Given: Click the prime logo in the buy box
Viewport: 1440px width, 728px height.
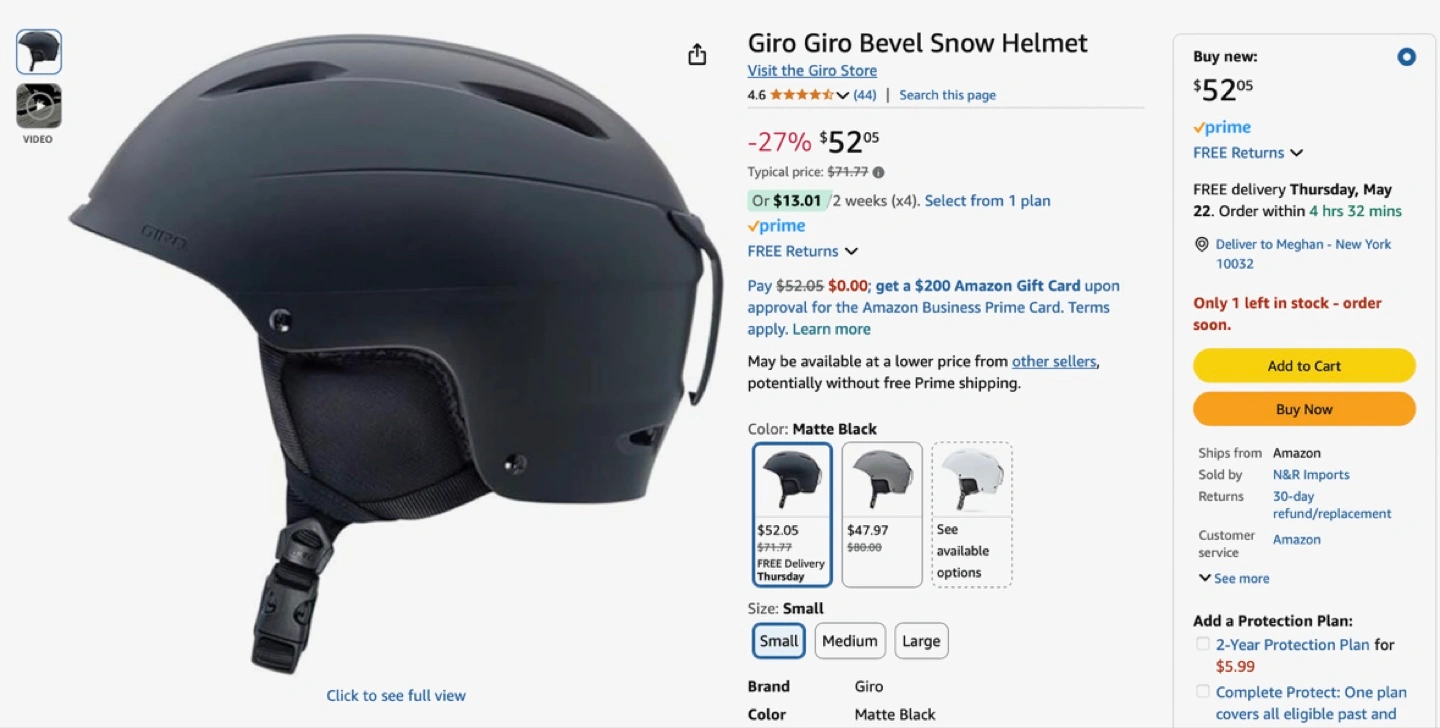Looking at the screenshot, I should (1222, 127).
